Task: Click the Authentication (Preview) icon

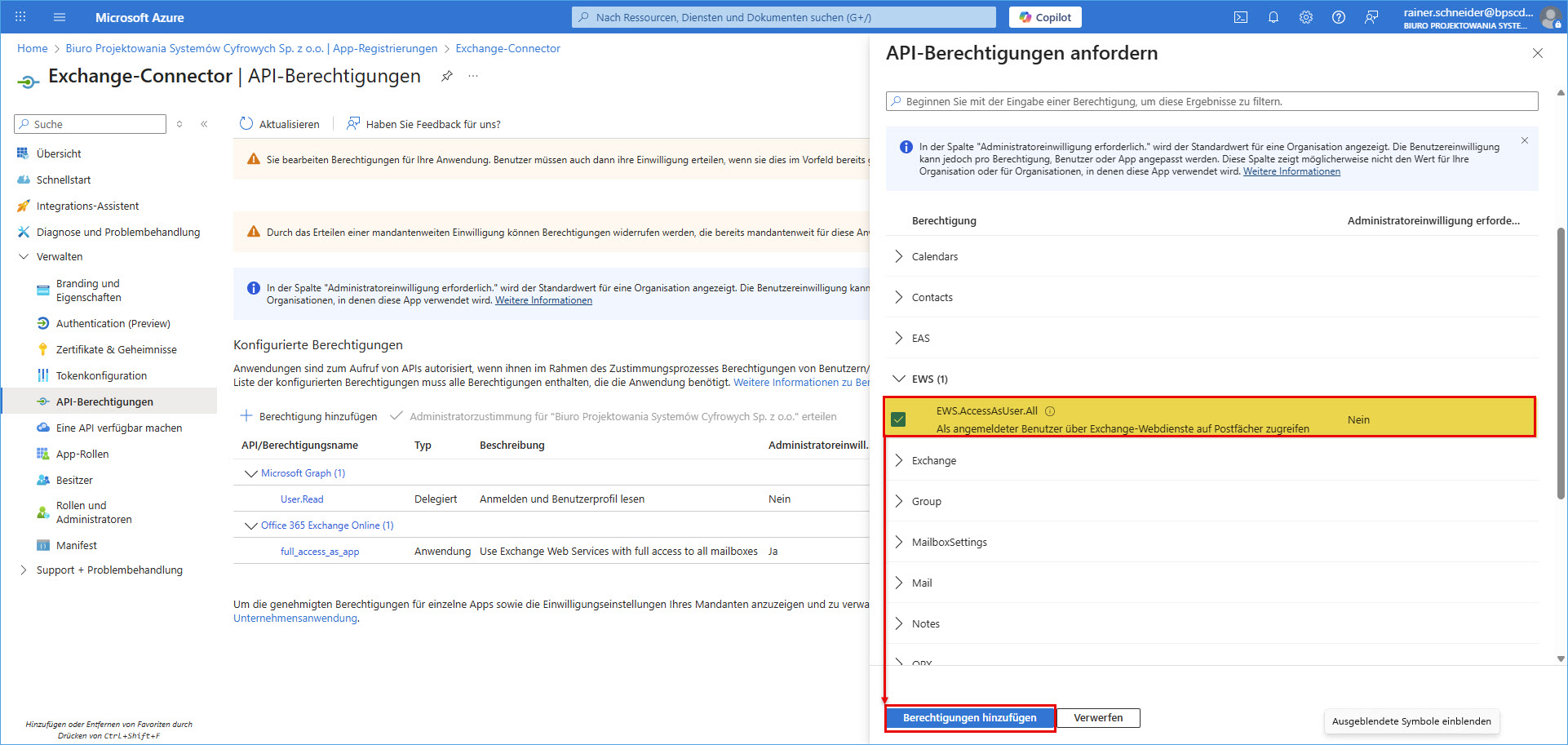Action: (43, 323)
